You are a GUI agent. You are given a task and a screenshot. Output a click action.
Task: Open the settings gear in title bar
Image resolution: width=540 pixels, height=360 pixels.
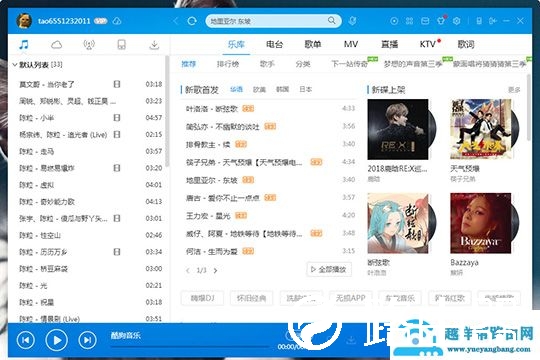(x=457, y=21)
